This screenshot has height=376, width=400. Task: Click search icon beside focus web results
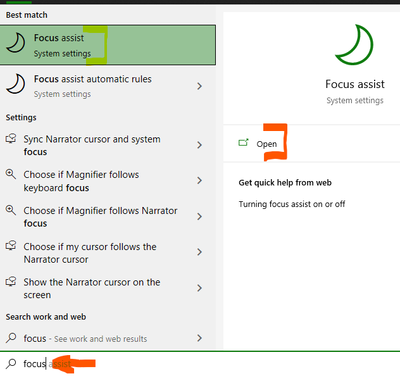[11, 338]
